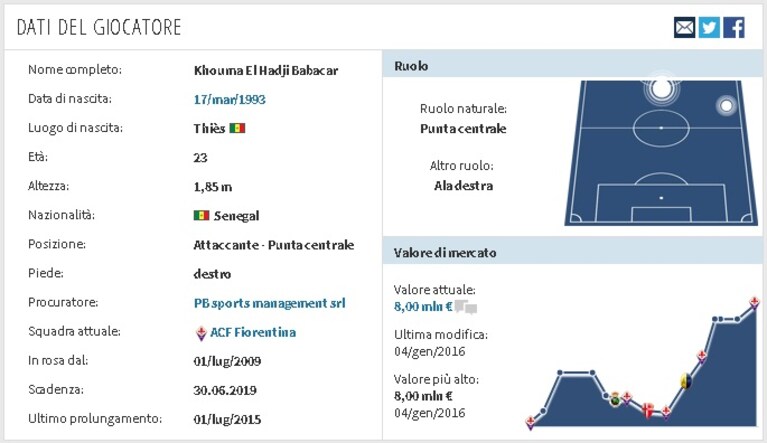Share player data via email icon
This screenshot has width=767, height=443.
click(x=684, y=27)
